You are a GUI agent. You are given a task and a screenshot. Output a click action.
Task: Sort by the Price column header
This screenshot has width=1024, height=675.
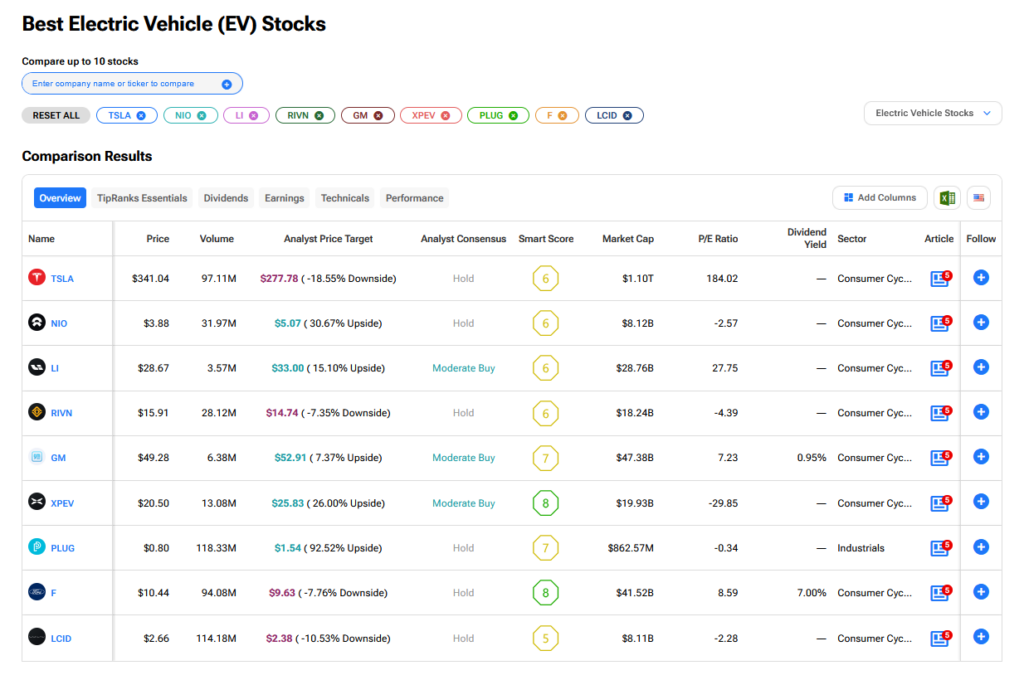(157, 239)
